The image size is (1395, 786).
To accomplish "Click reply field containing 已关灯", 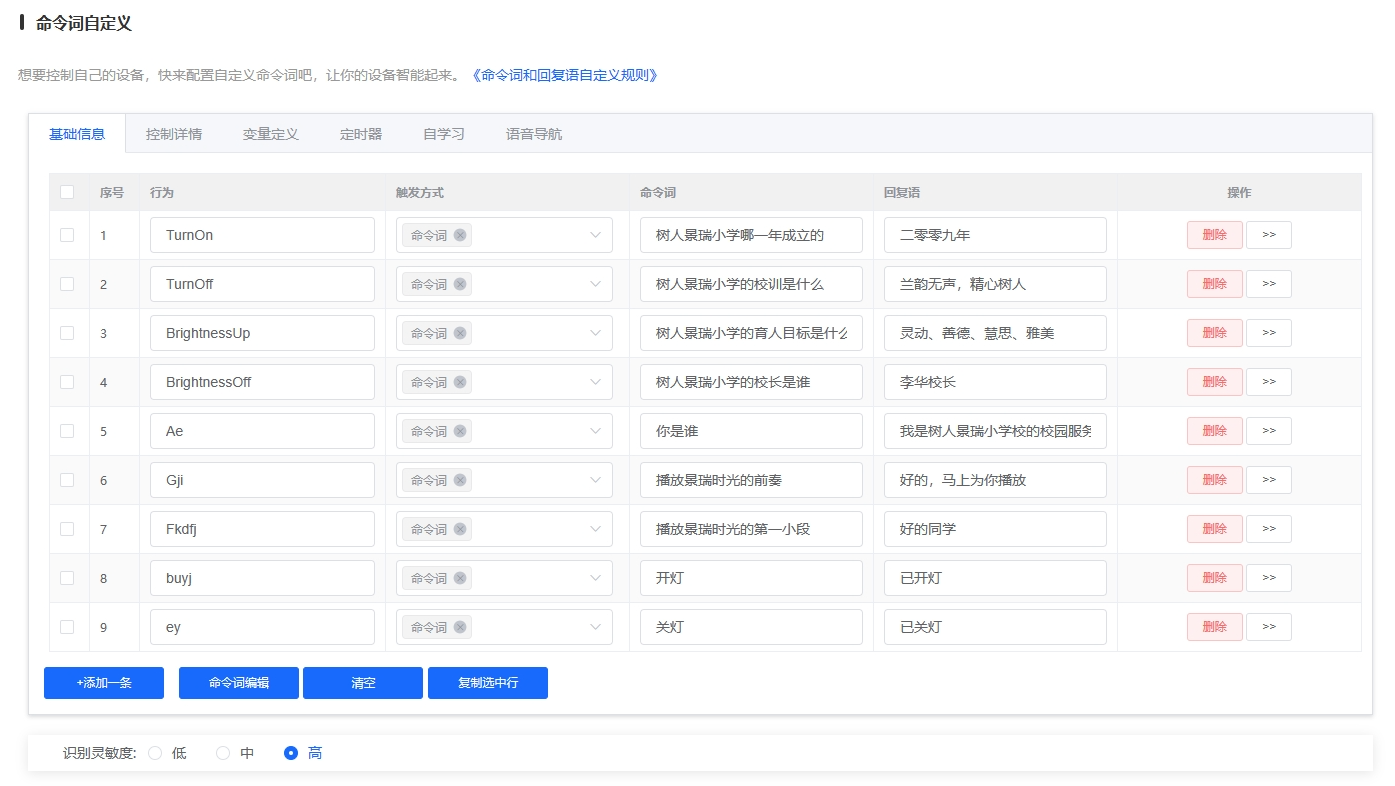I will tap(995, 627).
